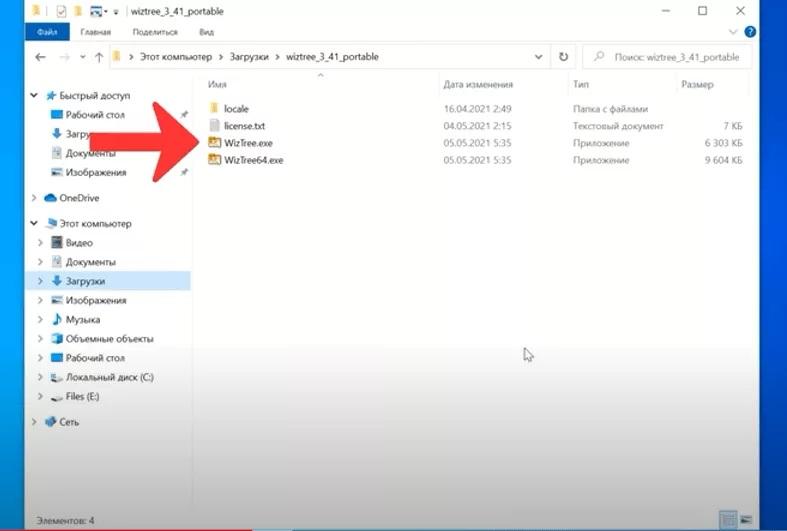787x531 pixels.
Task: Sort by Размер column header
Action: coord(697,84)
